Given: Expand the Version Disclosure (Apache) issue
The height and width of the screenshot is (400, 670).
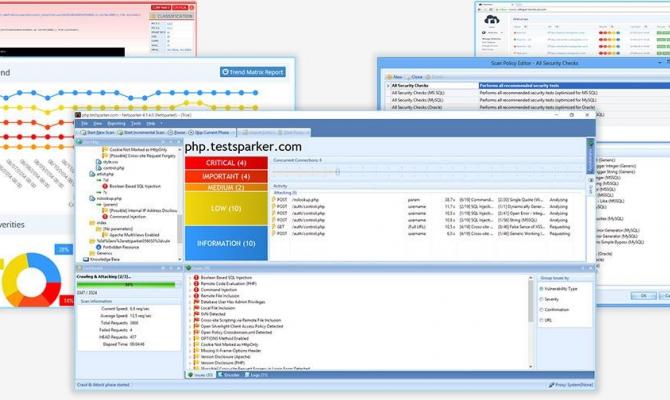Looking at the screenshot, I should (191, 356).
